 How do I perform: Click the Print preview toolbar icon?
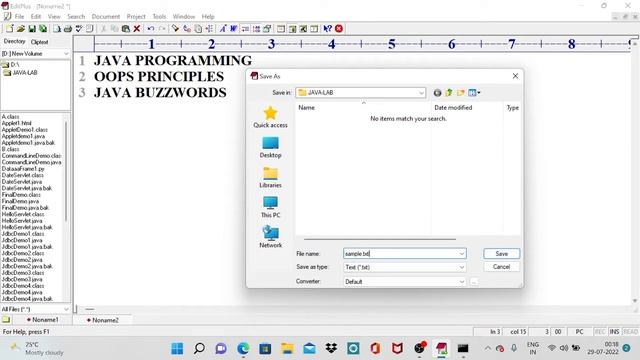[x=57, y=29]
